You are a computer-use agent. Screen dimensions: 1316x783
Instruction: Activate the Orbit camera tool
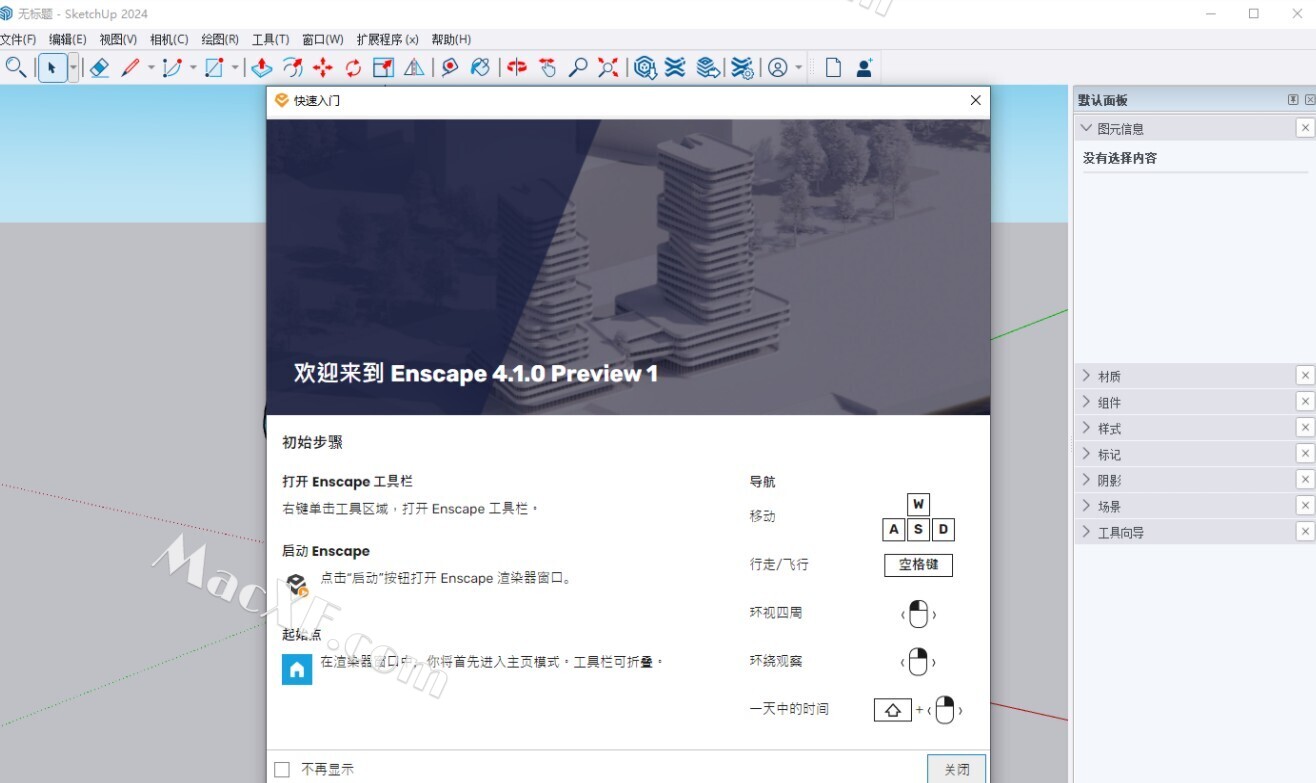[x=517, y=67]
